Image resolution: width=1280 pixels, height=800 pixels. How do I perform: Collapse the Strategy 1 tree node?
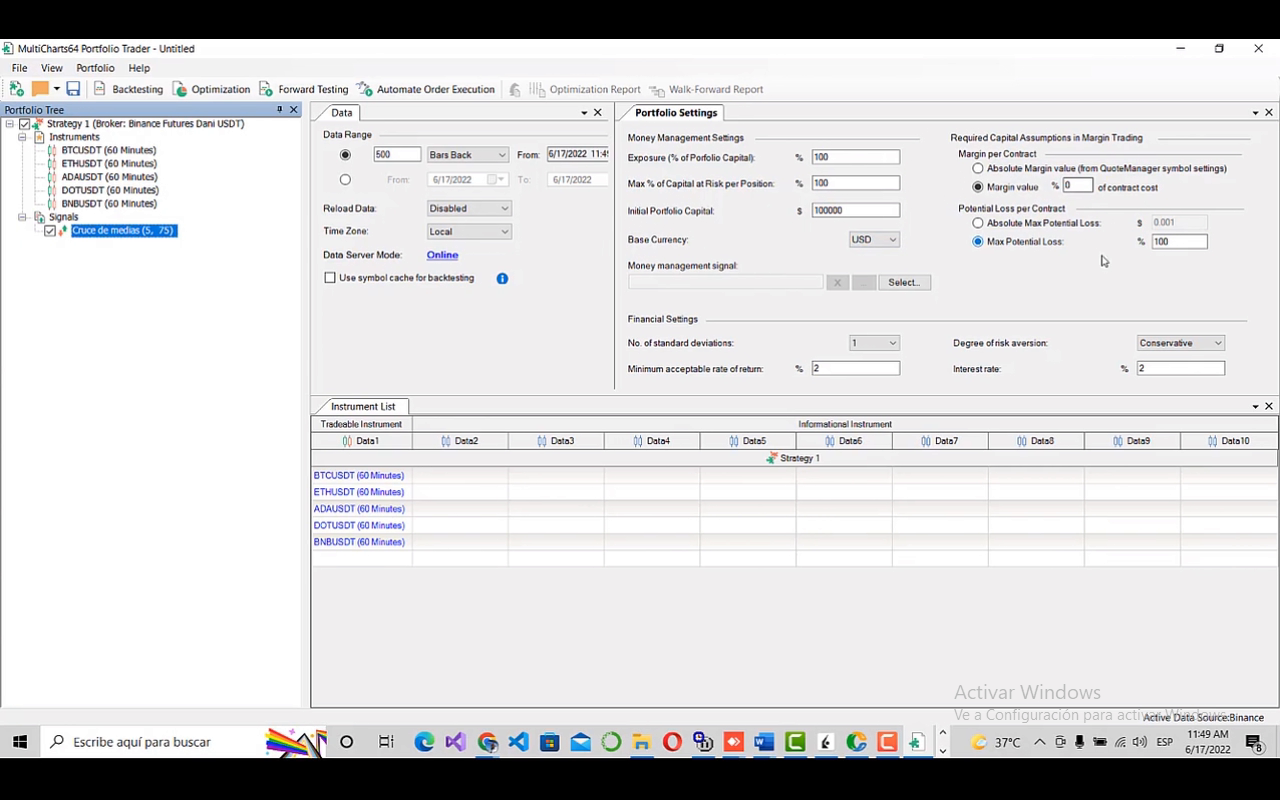pos(9,124)
